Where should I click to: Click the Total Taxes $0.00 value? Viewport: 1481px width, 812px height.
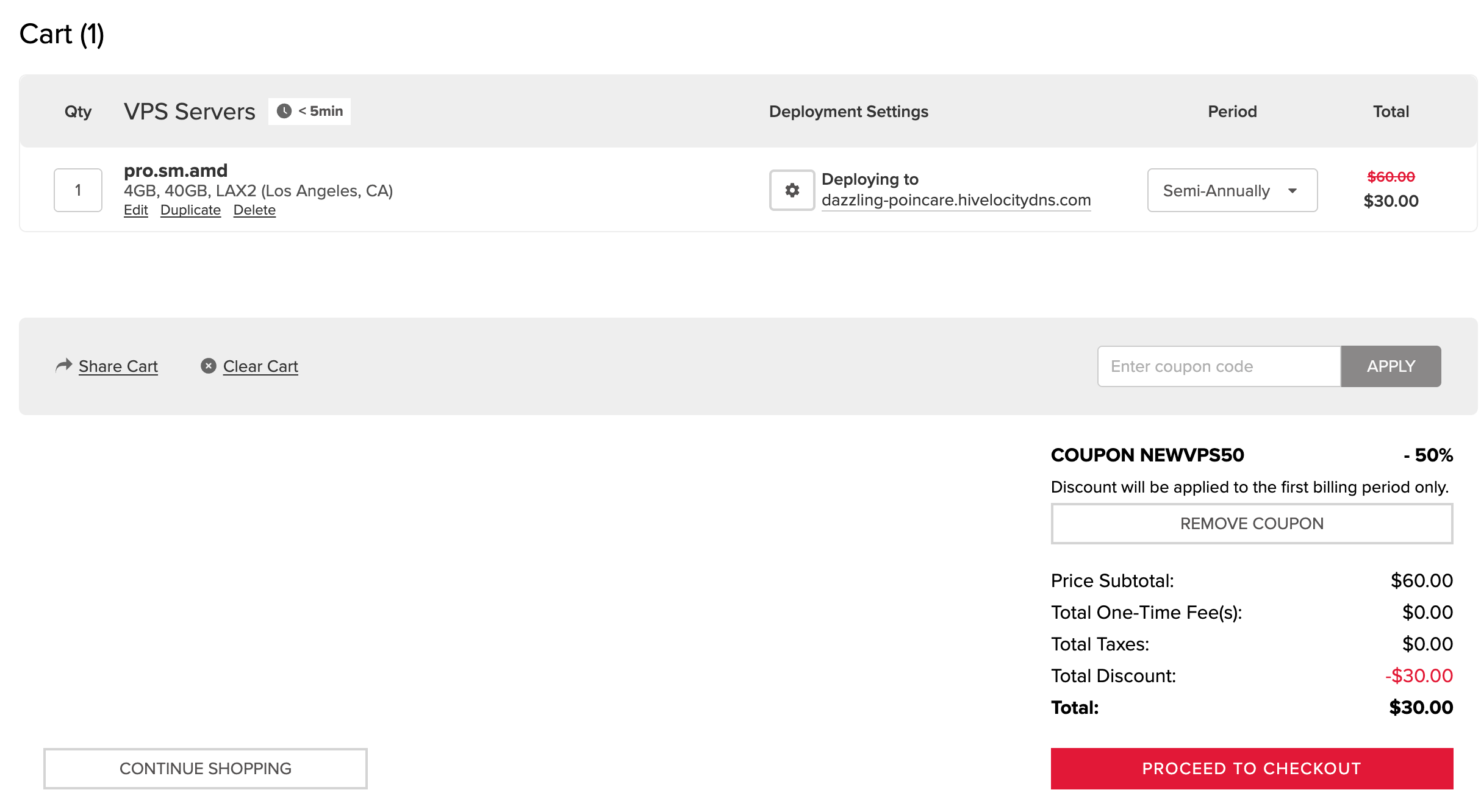tap(1428, 644)
